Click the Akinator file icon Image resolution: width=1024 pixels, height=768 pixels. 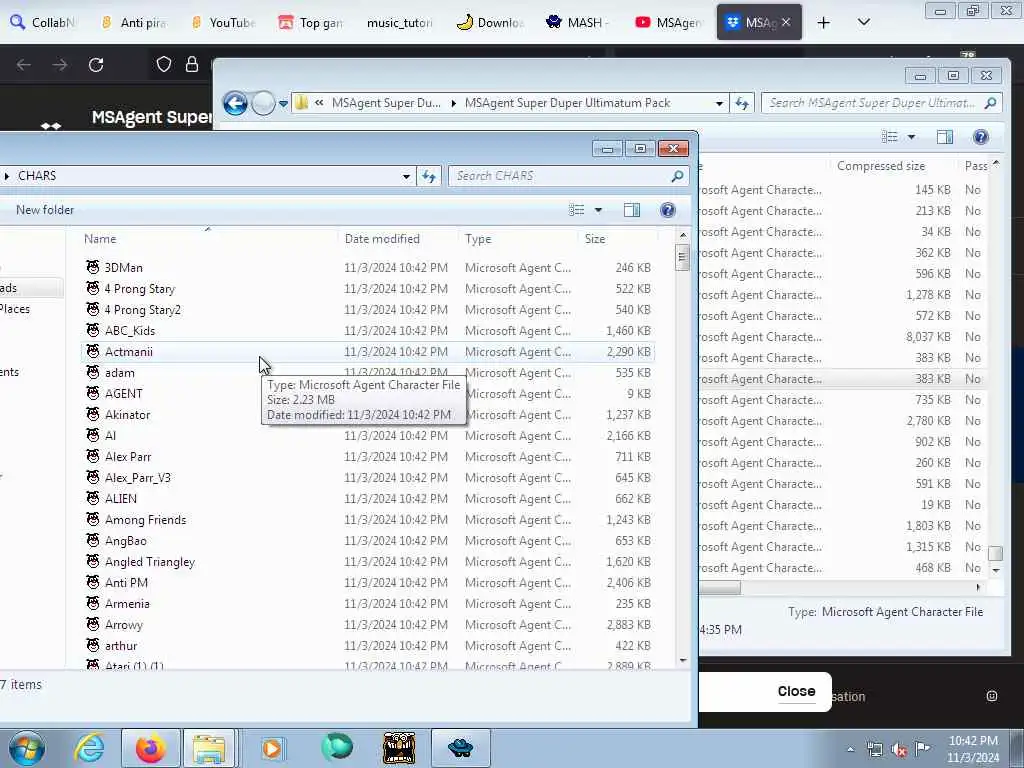pyautogui.click(x=93, y=415)
